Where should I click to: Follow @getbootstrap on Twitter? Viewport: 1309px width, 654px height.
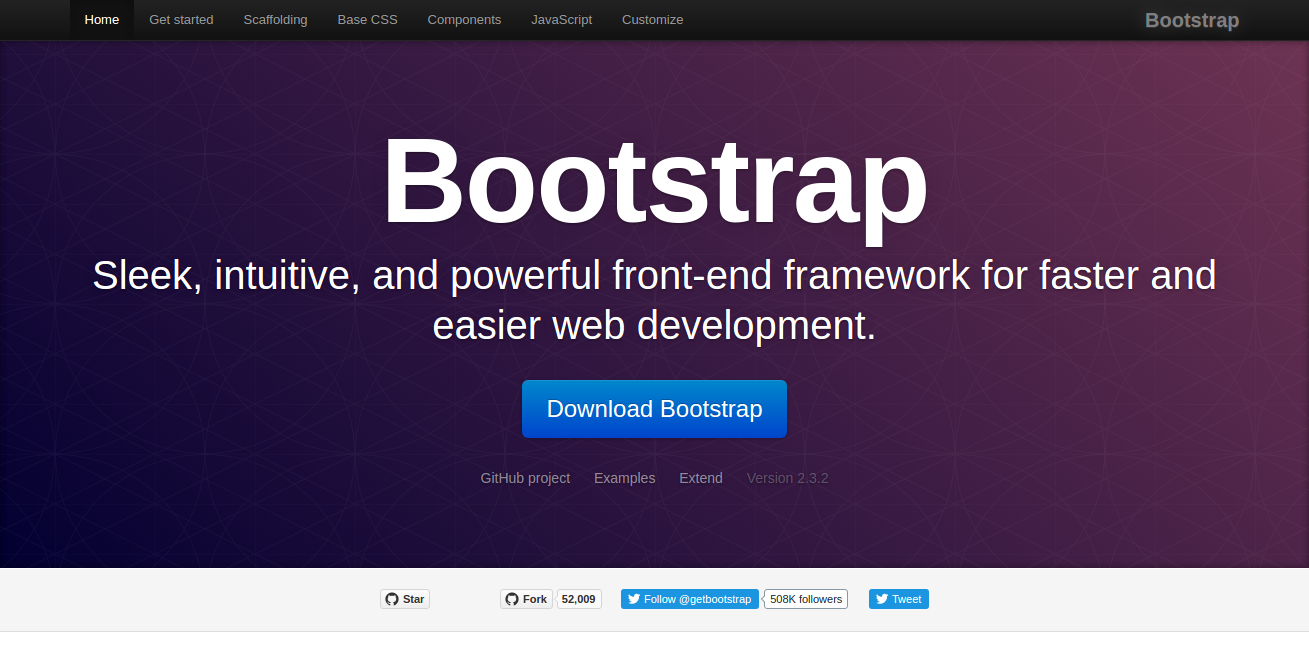(690, 598)
